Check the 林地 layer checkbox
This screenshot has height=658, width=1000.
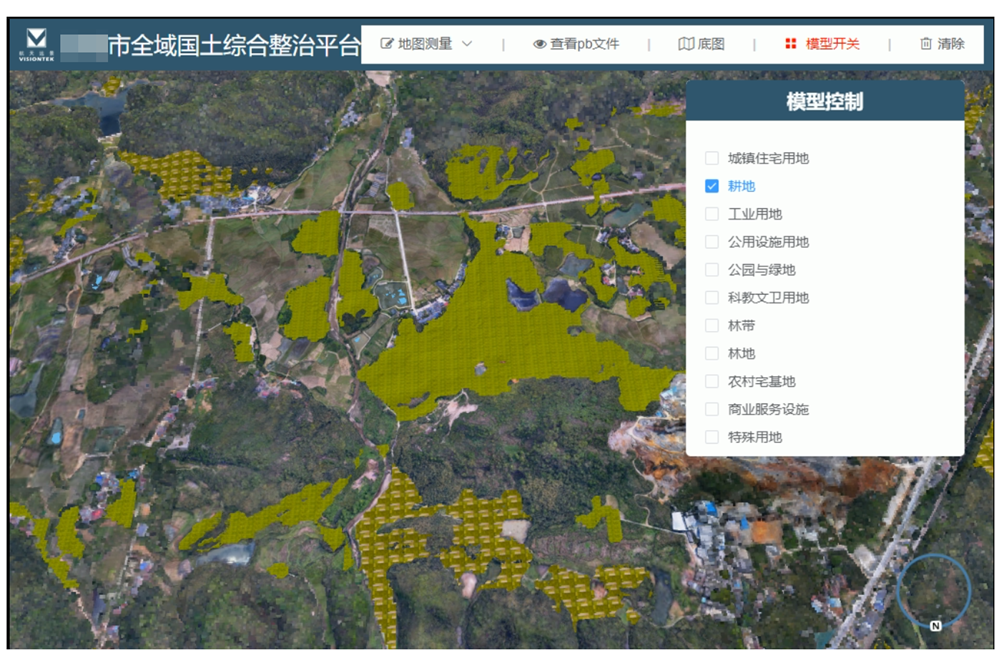712,353
